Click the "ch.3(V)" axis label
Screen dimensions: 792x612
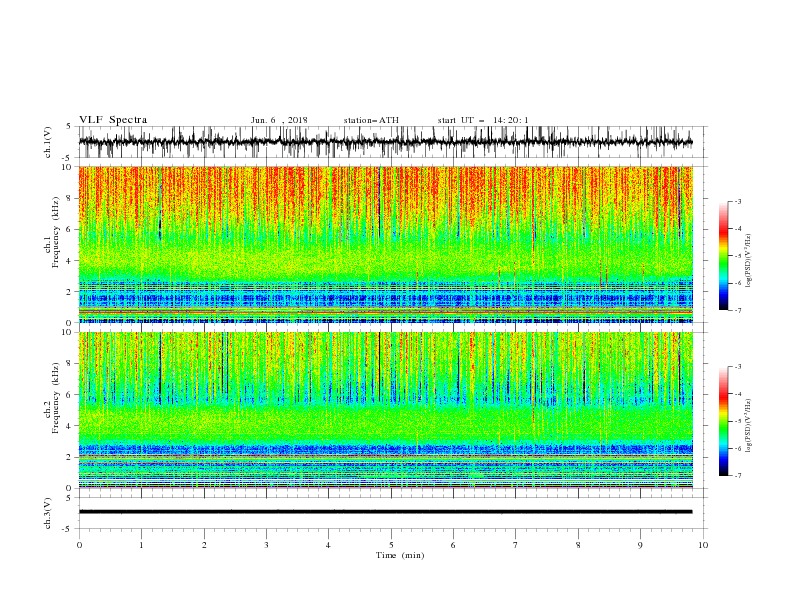coord(48,513)
